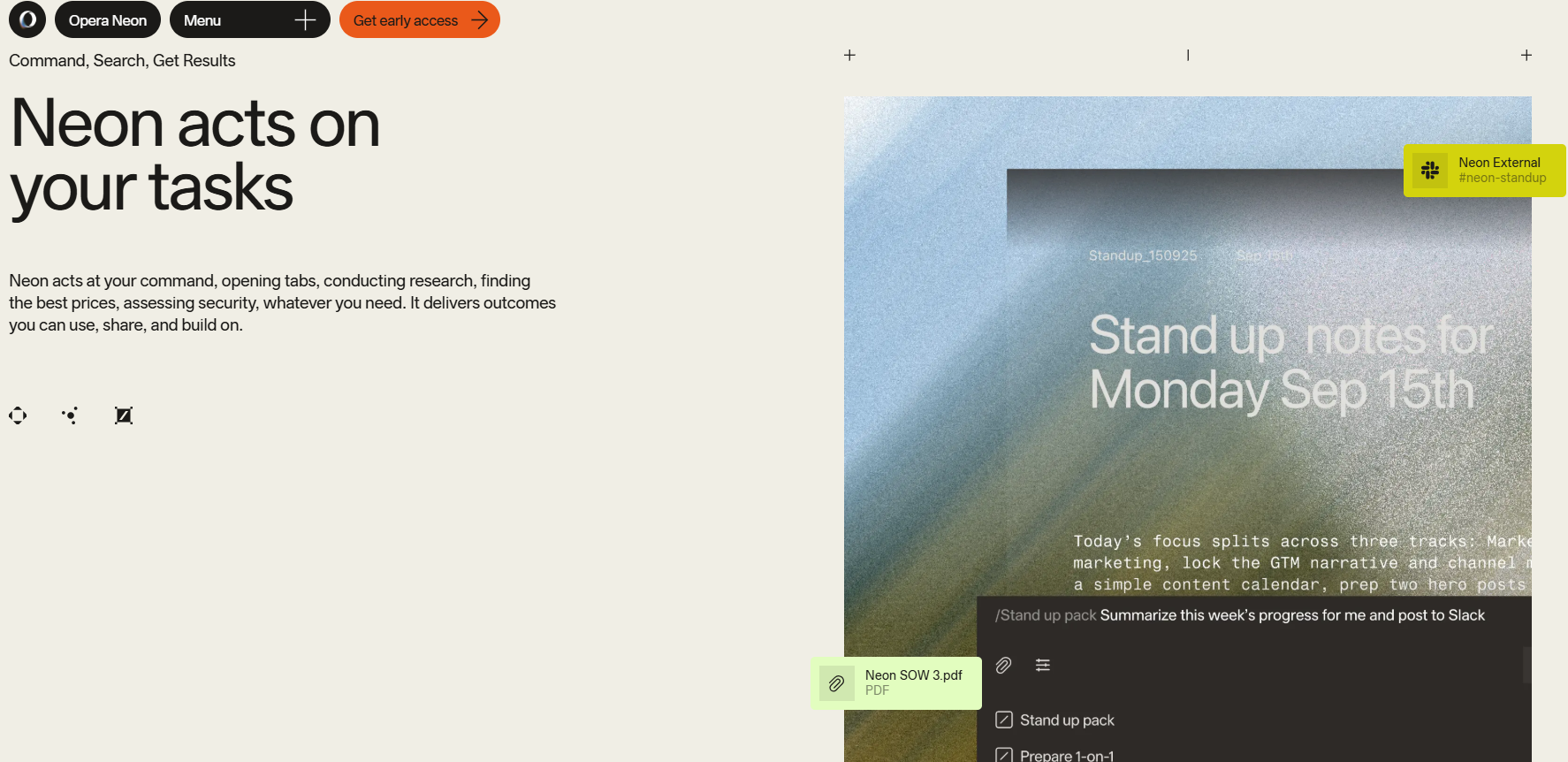
Task: Select the Sep 15th tab label
Action: [1264, 255]
